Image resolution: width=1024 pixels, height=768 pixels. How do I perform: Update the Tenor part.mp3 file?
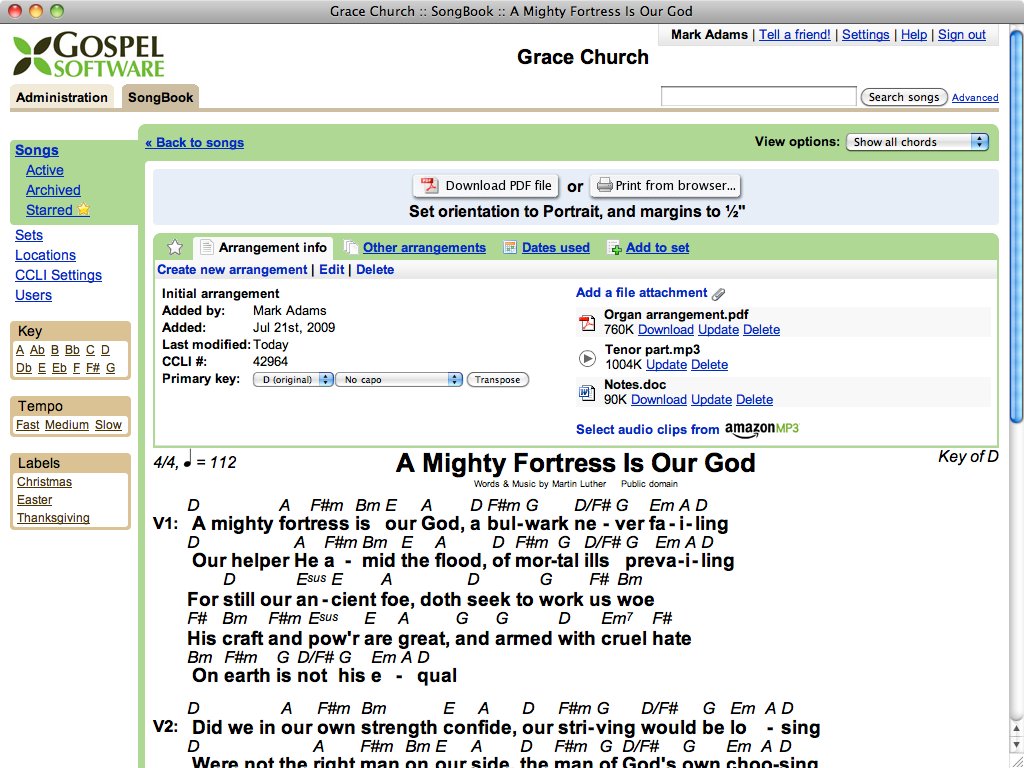click(666, 364)
